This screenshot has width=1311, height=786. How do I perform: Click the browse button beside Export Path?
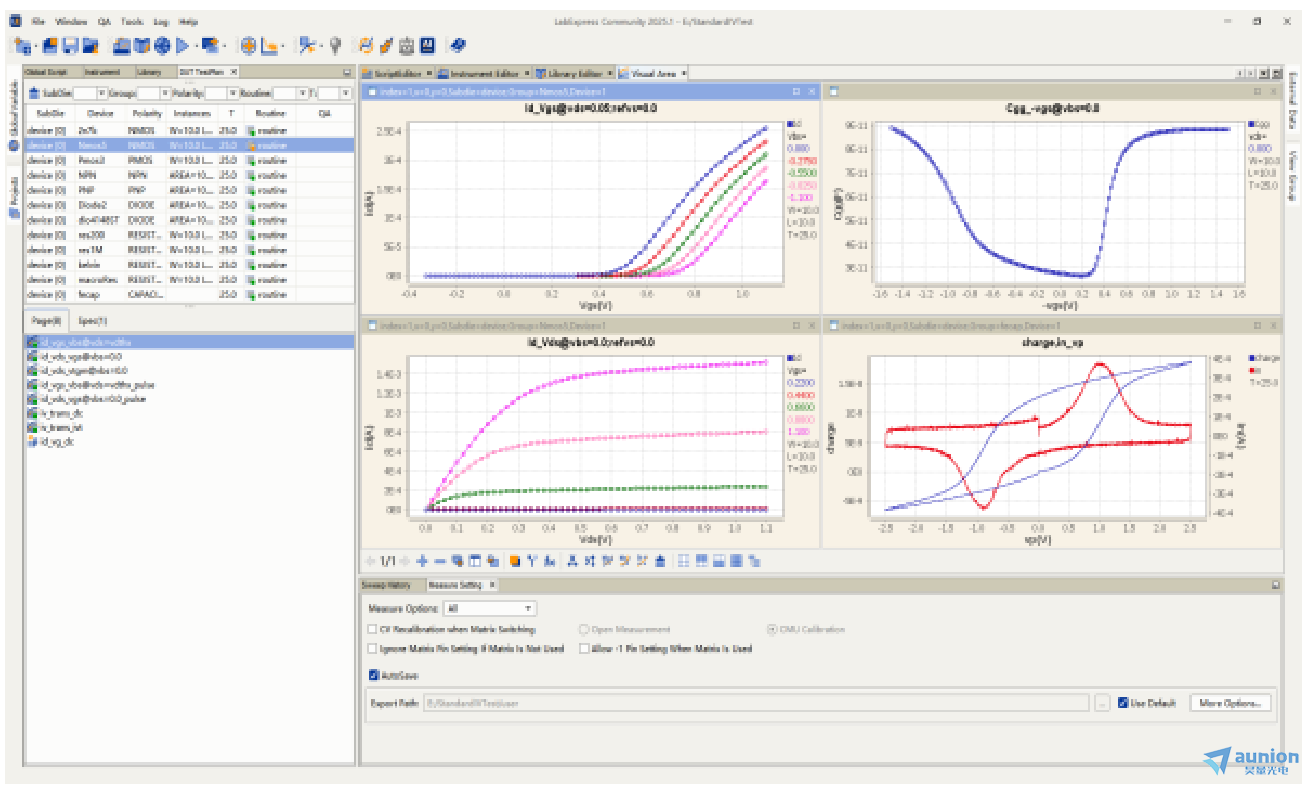click(1101, 703)
